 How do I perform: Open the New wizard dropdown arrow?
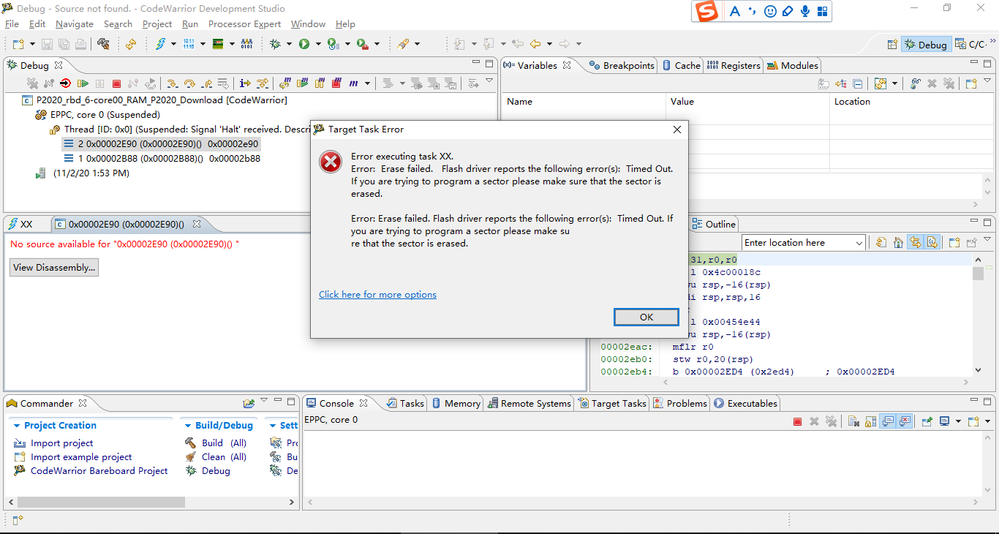[x=32, y=44]
